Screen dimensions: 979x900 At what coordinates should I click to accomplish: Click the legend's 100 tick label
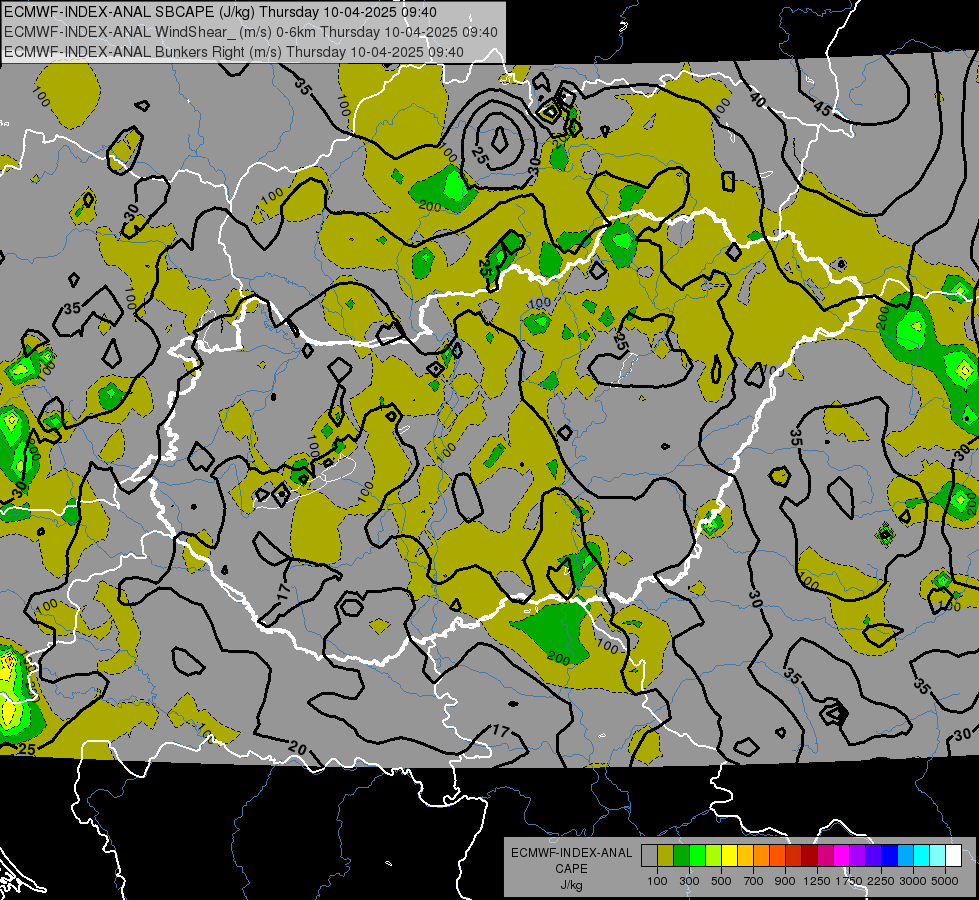click(657, 881)
